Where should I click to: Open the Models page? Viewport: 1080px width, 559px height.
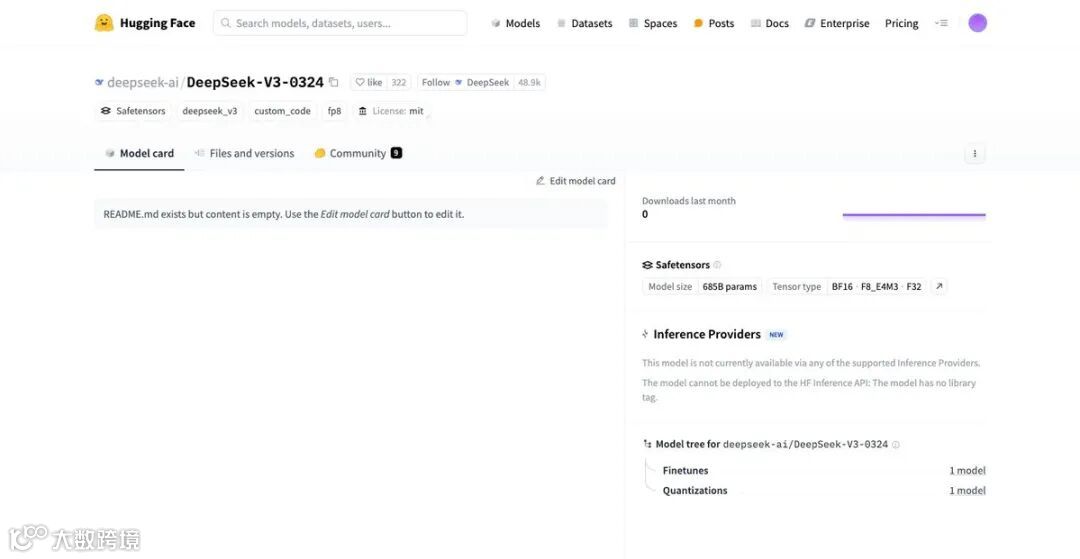pos(515,23)
